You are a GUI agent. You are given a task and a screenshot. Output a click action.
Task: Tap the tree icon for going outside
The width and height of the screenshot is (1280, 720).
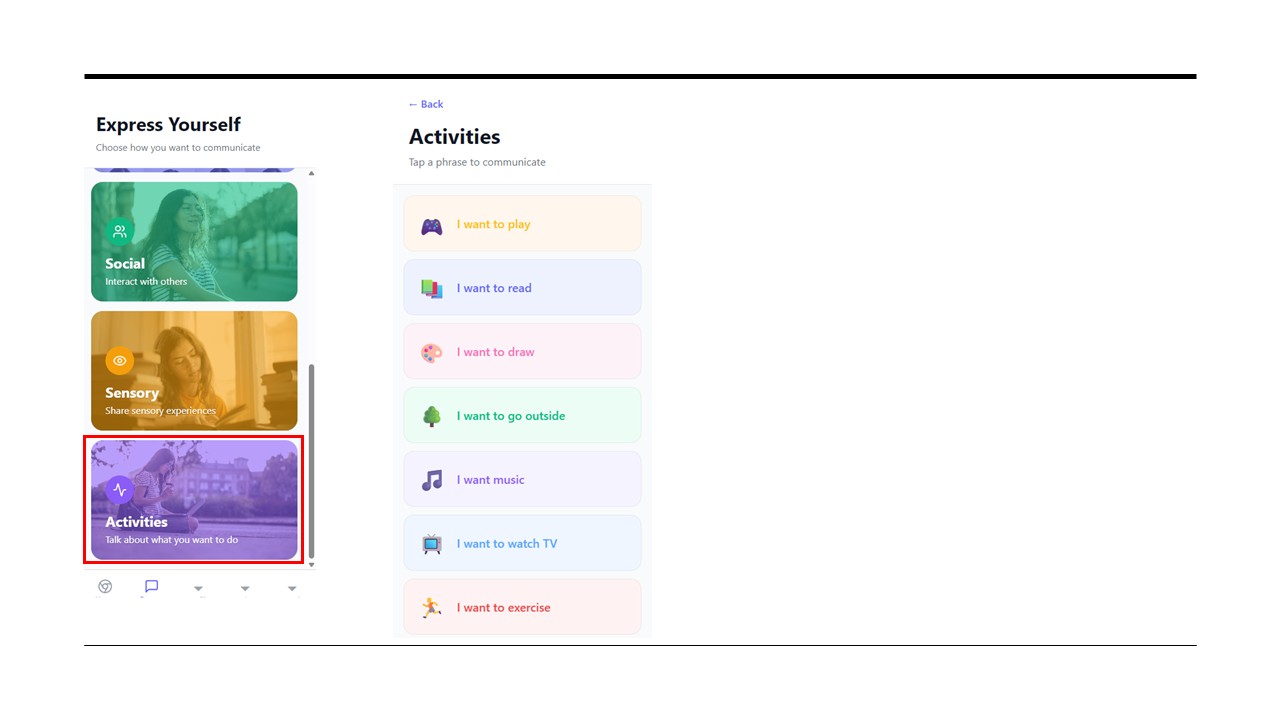click(431, 416)
